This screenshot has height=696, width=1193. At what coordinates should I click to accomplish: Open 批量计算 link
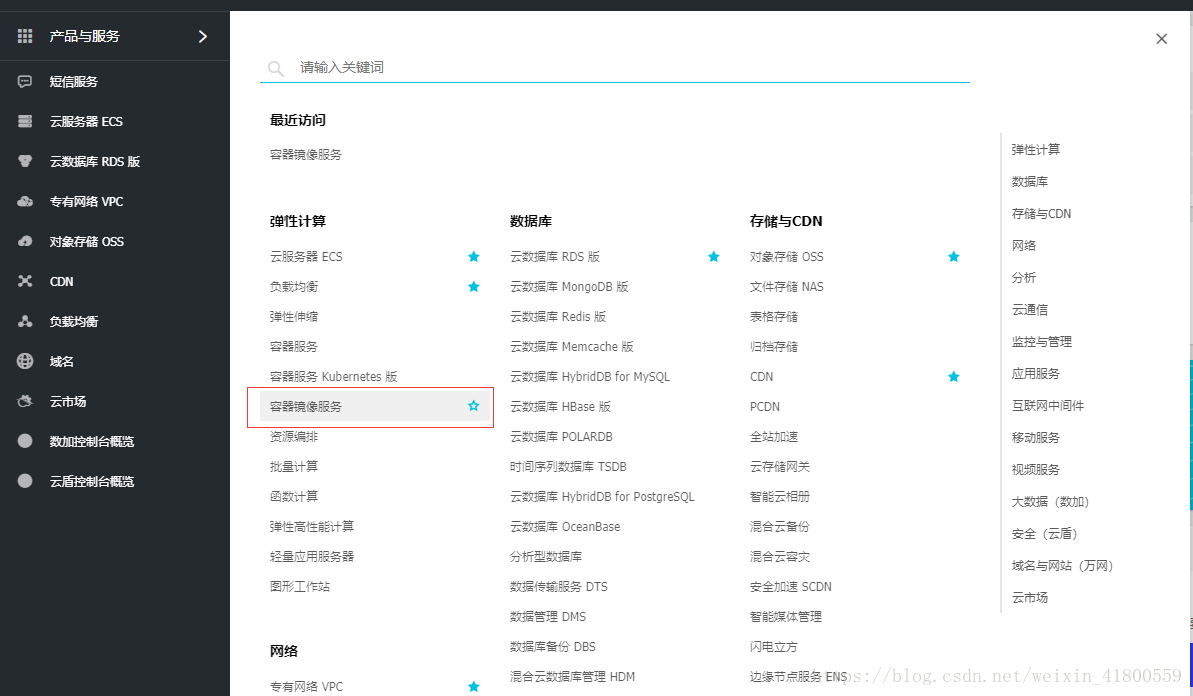point(294,466)
